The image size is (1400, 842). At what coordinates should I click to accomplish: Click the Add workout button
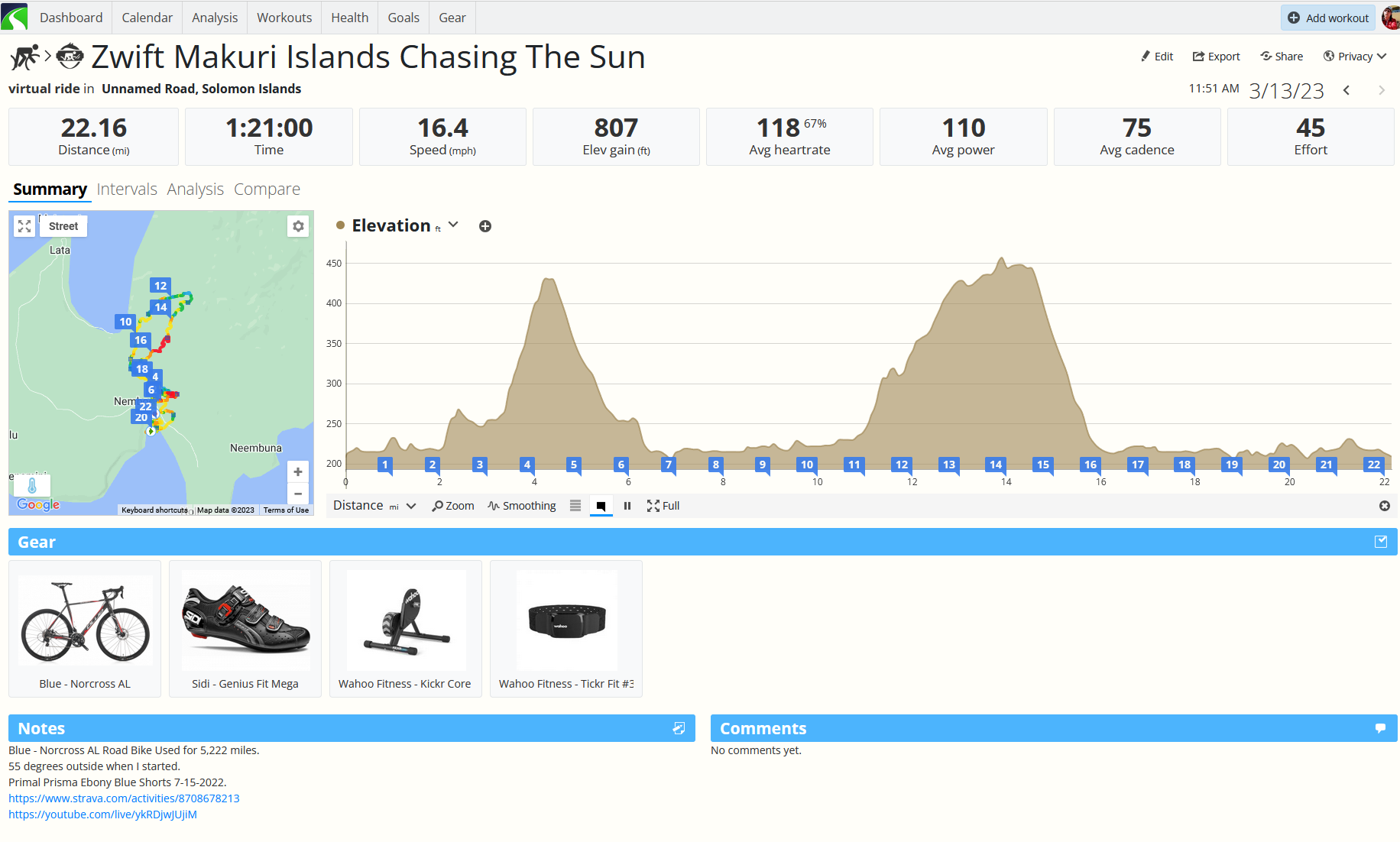pyautogui.click(x=1327, y=18)
